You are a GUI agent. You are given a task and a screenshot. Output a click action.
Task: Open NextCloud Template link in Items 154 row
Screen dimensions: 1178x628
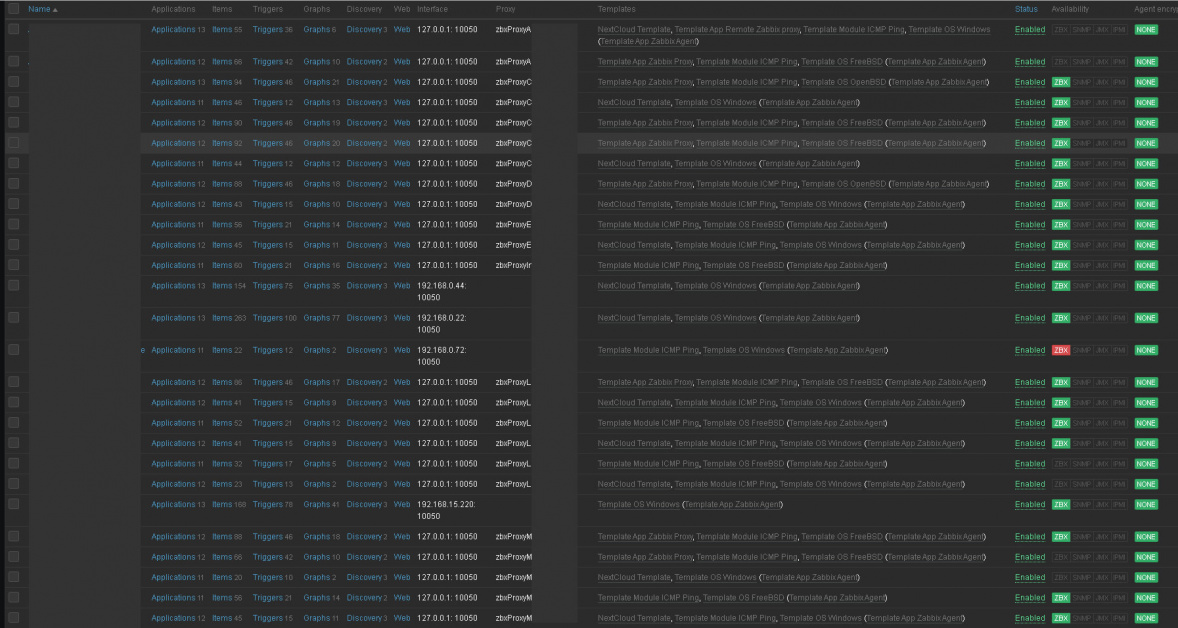634,285
